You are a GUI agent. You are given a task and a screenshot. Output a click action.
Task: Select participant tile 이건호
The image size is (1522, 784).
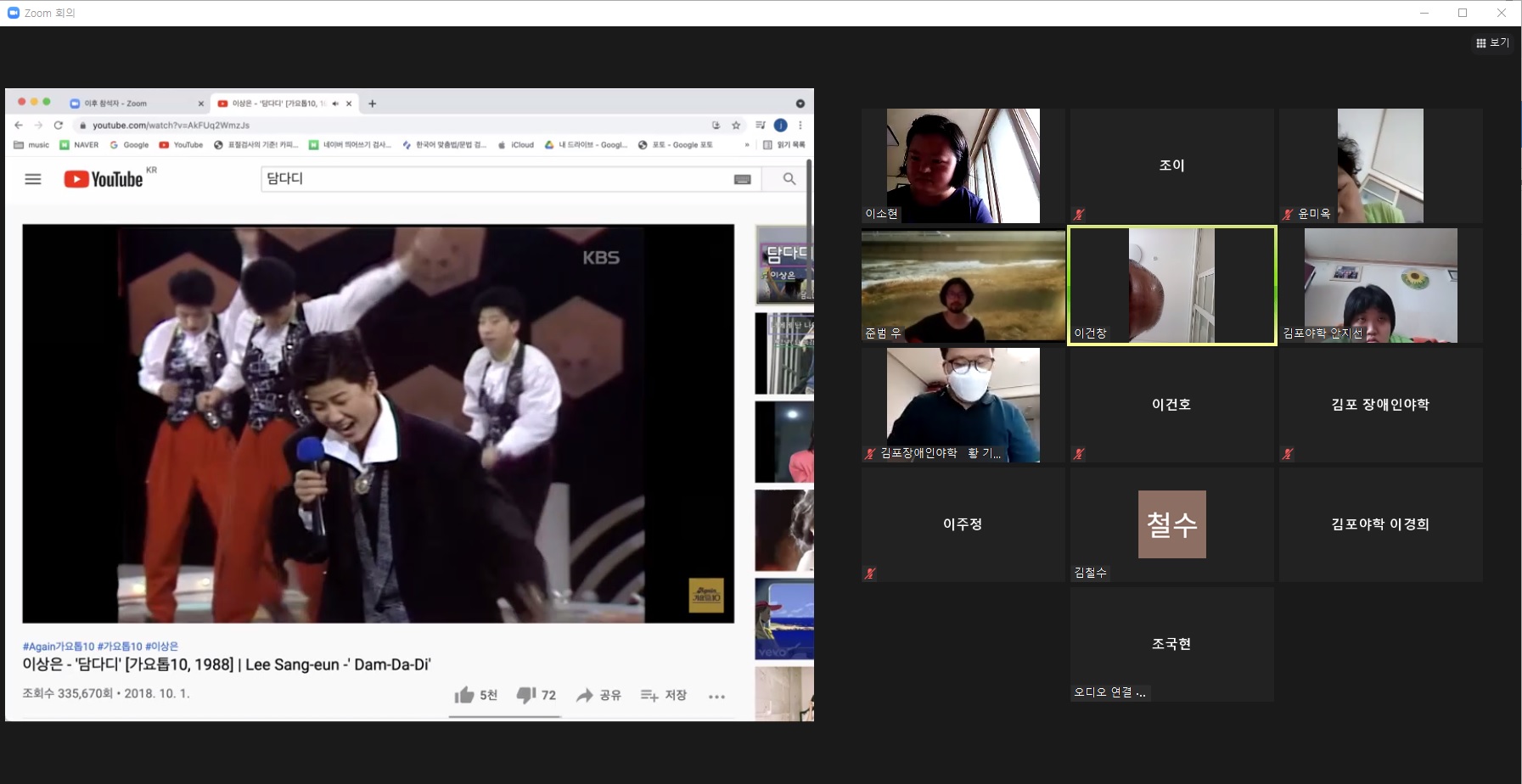[x=1171, y=405]
